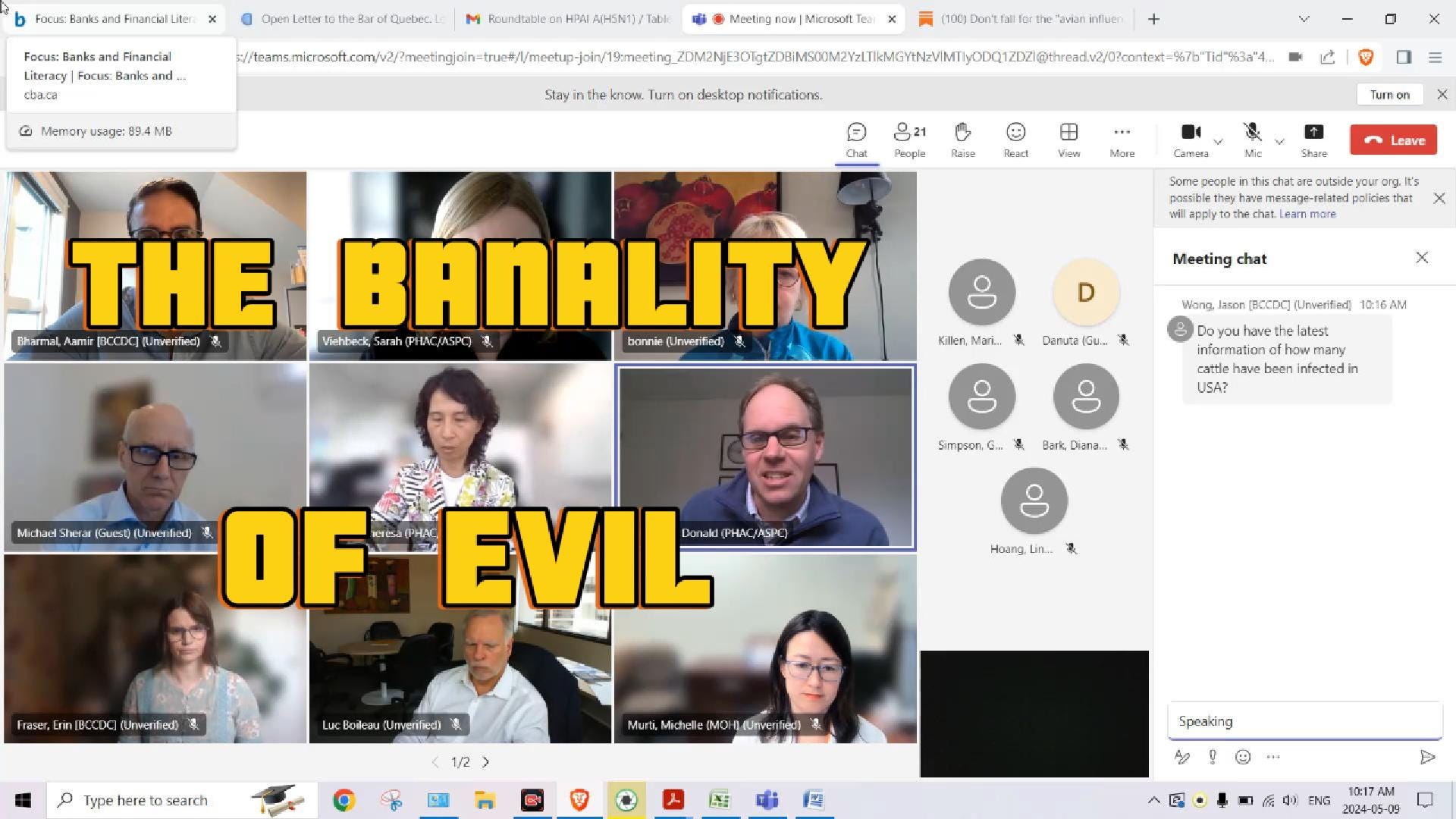Close the Meeting chat panel
Image resolution: width=1456 pixels, height=819 pixels.
1422,258
